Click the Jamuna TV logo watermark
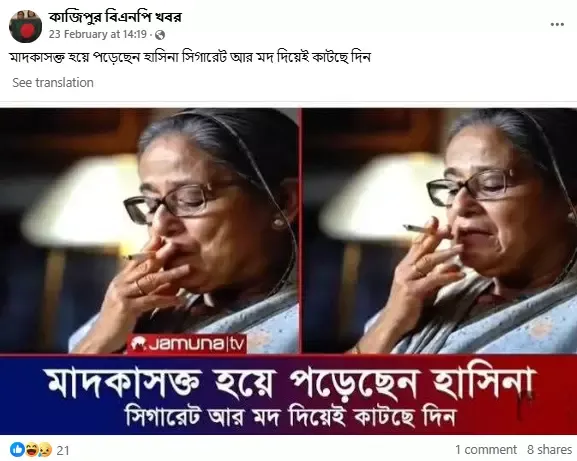 (x=187, y=344)
